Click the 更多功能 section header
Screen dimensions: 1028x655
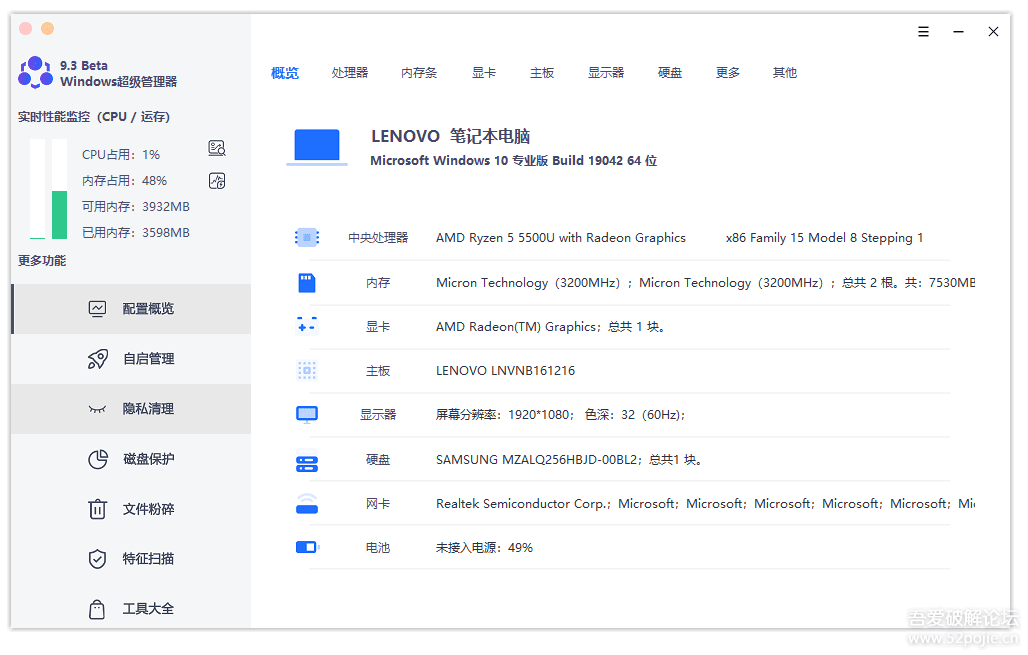[x=42, y=261]
